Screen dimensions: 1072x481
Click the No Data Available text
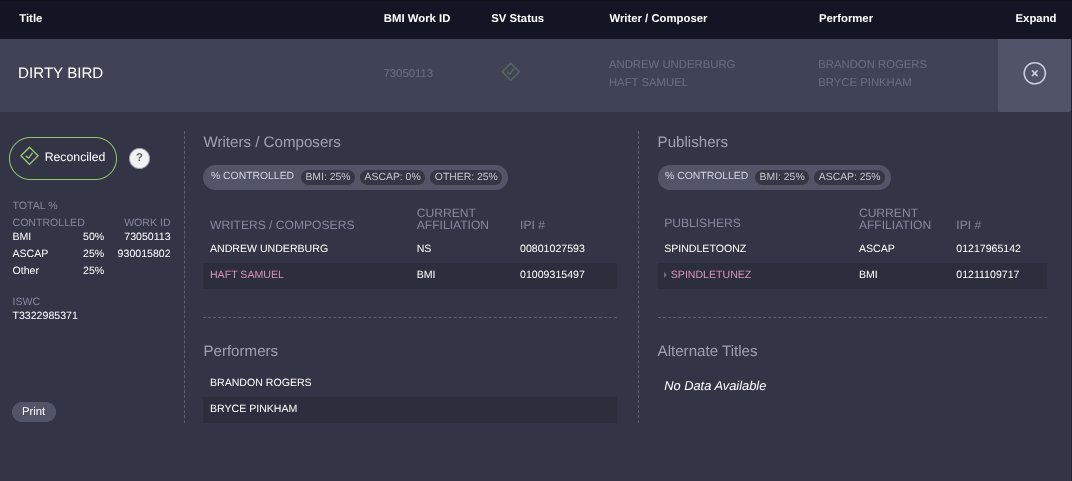click(x=715, y=386)
